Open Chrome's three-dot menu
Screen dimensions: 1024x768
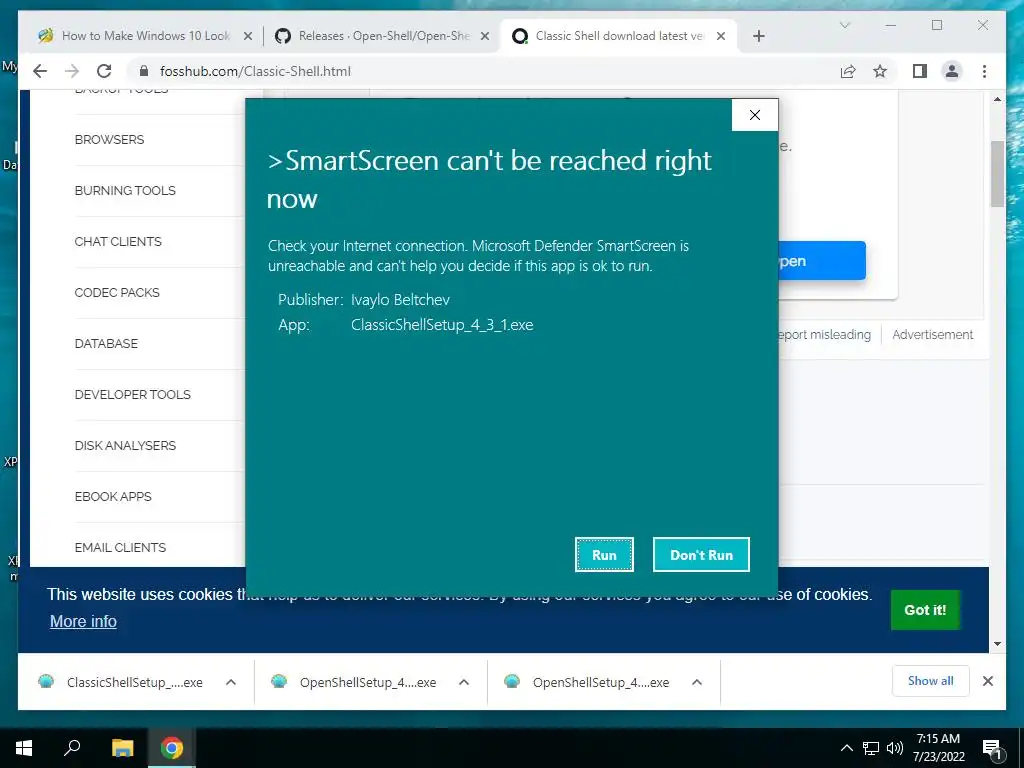[x=984, y=71]
